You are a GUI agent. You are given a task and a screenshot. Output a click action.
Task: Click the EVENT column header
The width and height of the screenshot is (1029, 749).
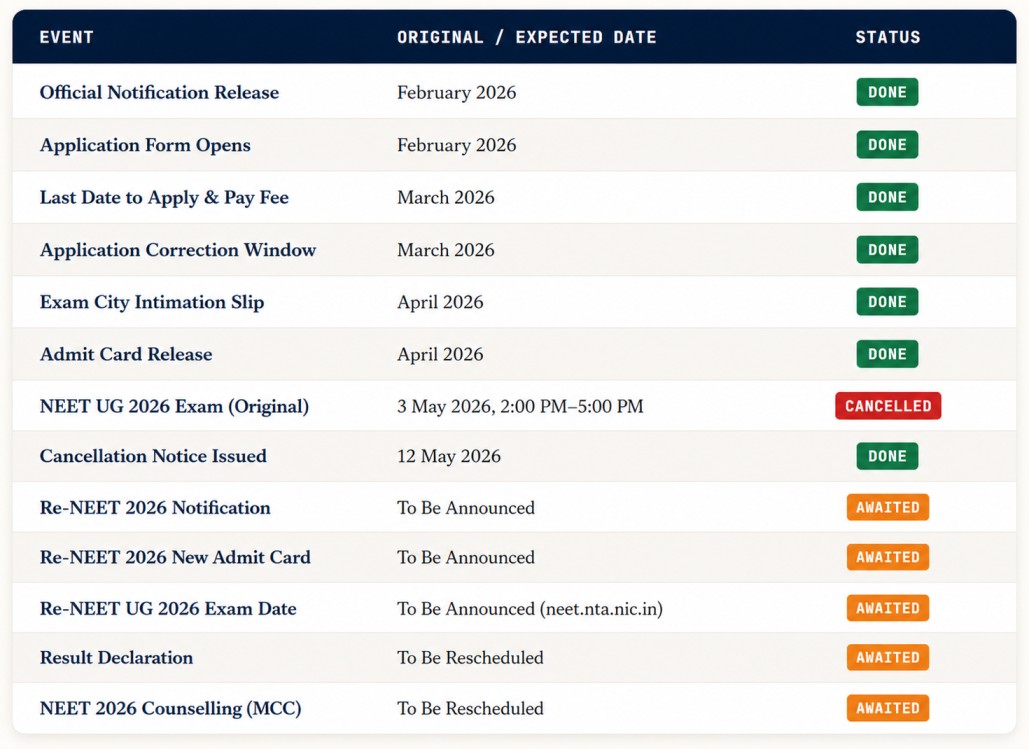pyautogui.click(x=66, y=37)
